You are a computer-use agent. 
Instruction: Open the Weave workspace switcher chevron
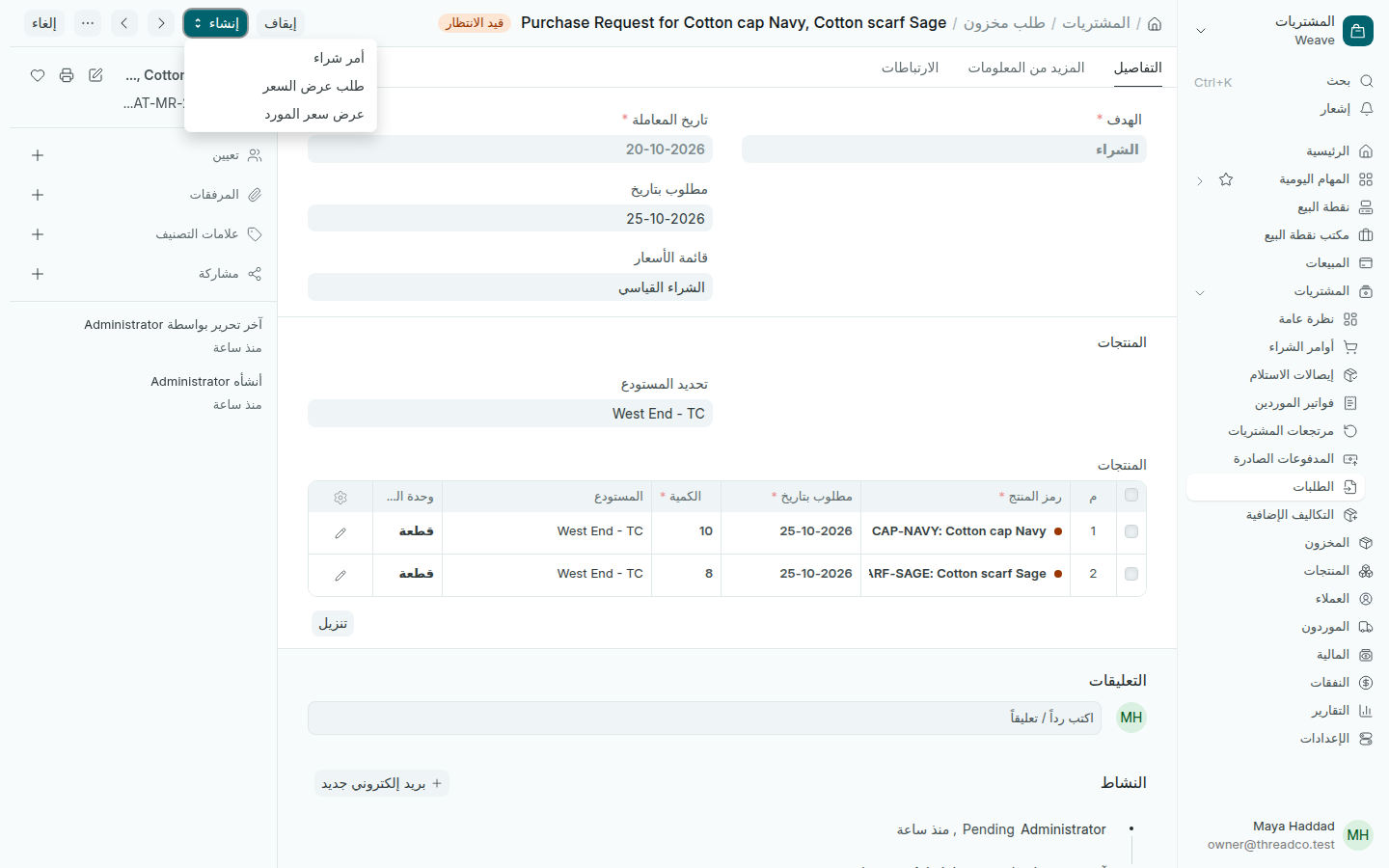(x=1201, y=31)
